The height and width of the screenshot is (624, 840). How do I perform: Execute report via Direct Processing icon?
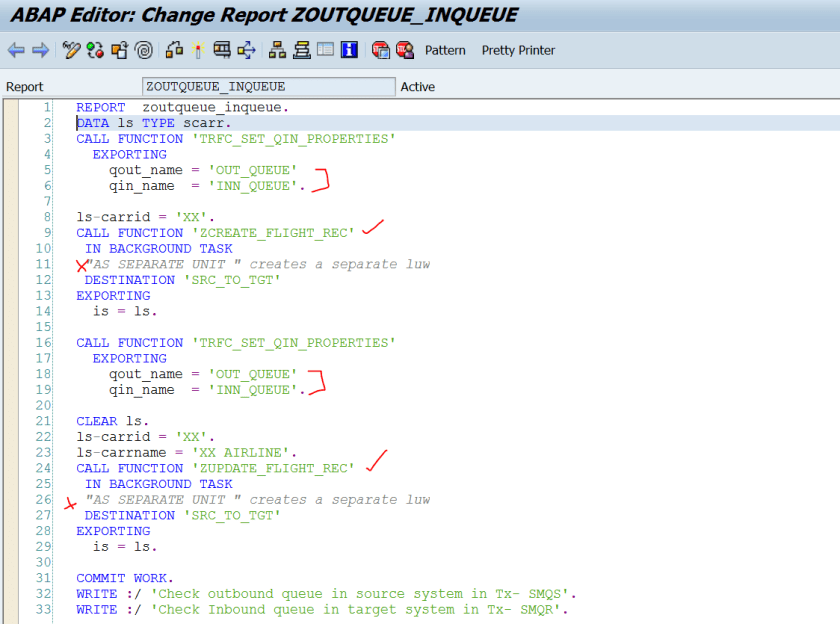[x=222, y=50]
